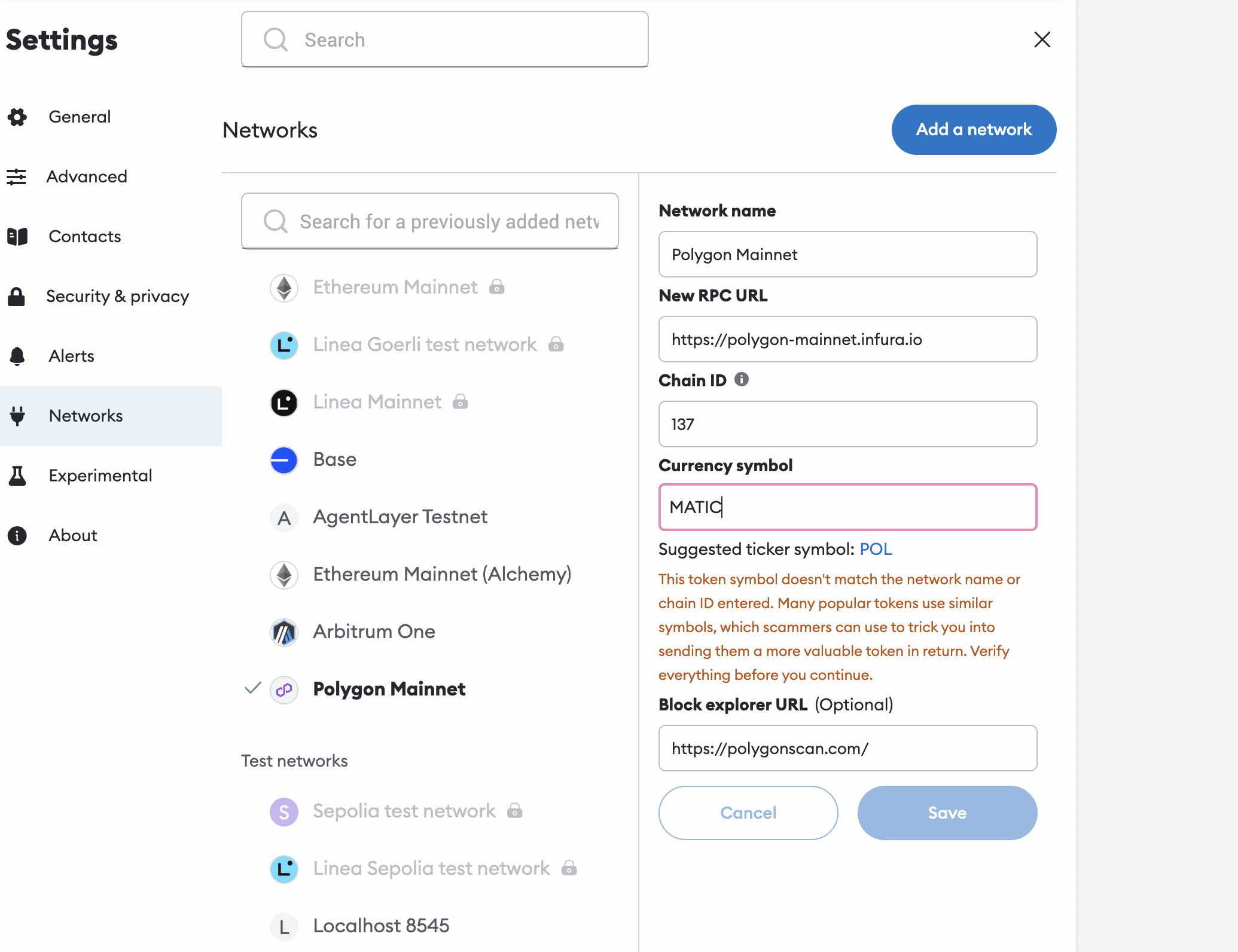Click the Block explorer URL field
This screenshot has height=952, width=1238.
pos(847,748)
